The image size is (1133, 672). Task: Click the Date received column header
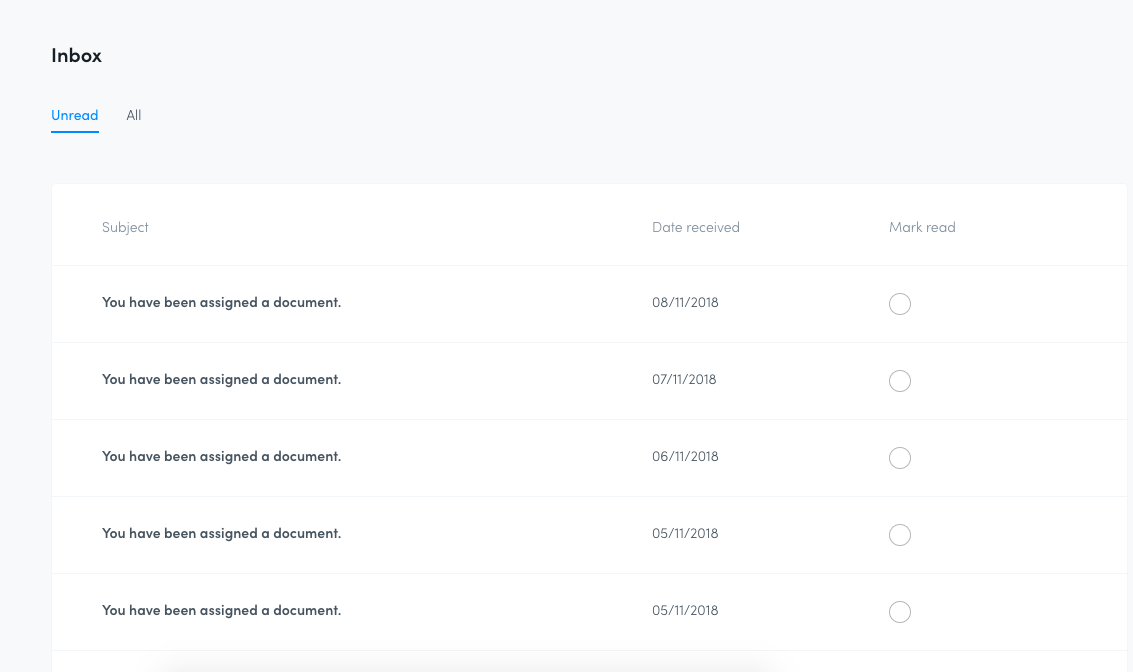point(696,228)
